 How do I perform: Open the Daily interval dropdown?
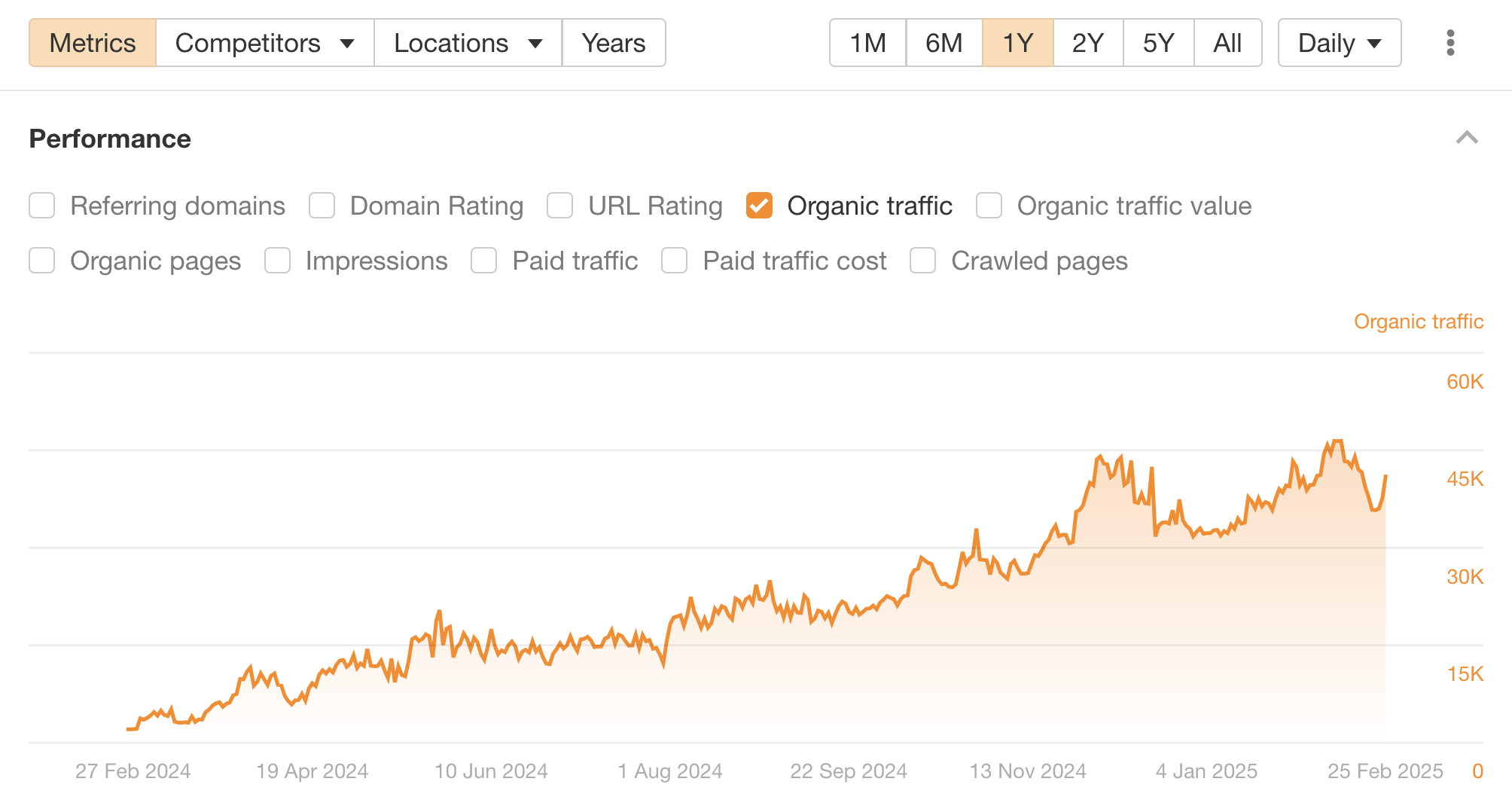pyautogui.click(x=1339, y=43)
